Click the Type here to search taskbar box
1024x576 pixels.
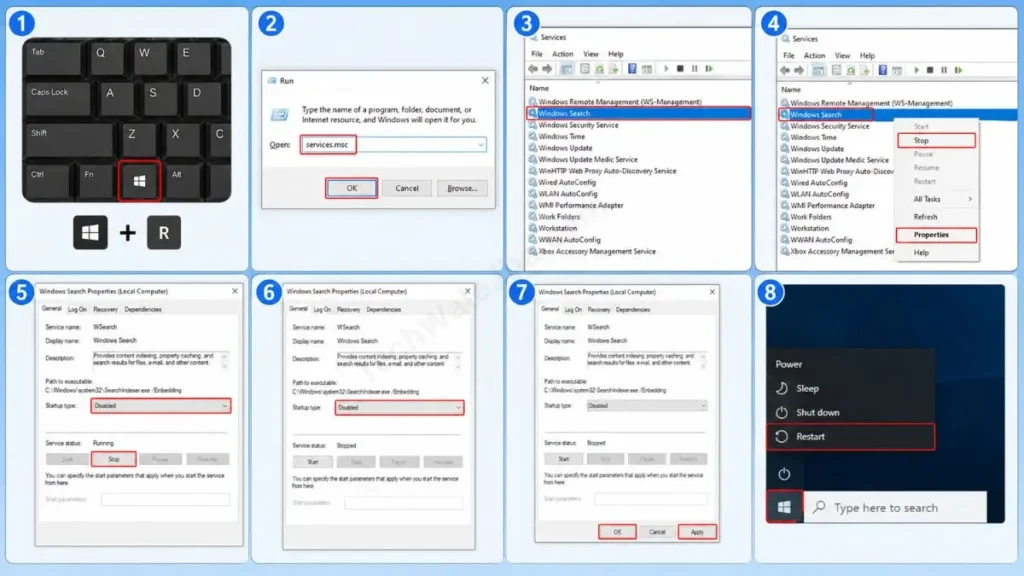tap(895, 507)
